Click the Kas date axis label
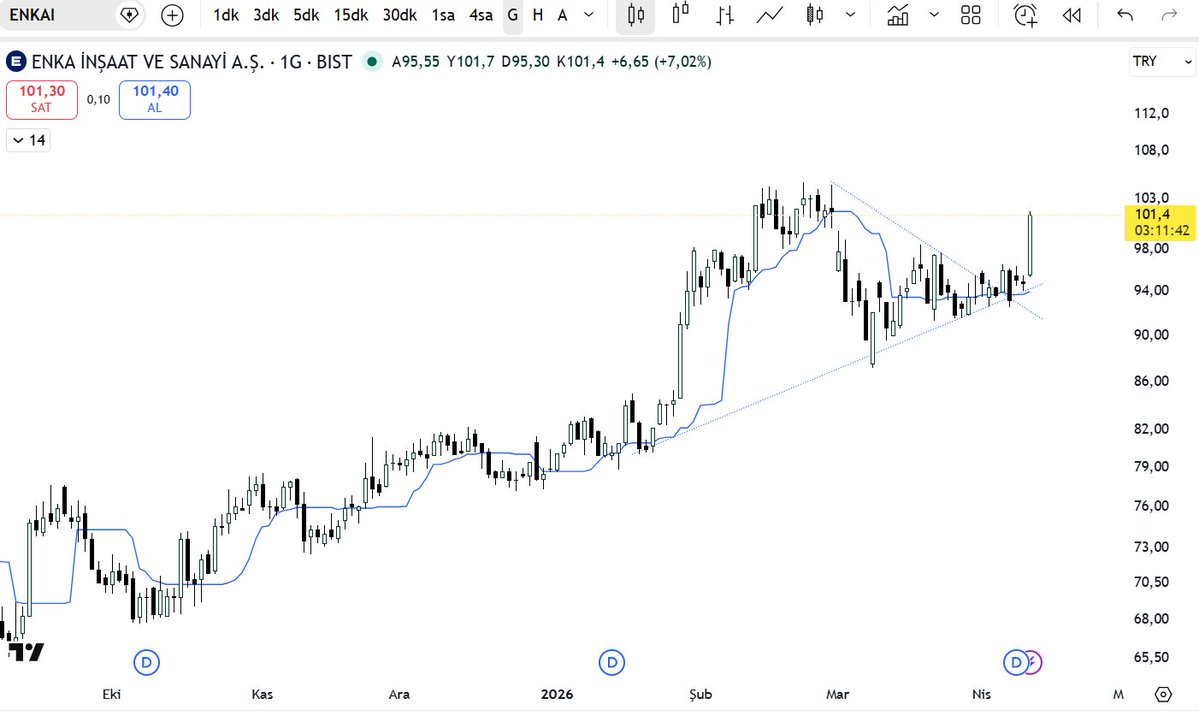Image resolution: width=1199 pixels, height=716 pixels. tap(262, 694)
